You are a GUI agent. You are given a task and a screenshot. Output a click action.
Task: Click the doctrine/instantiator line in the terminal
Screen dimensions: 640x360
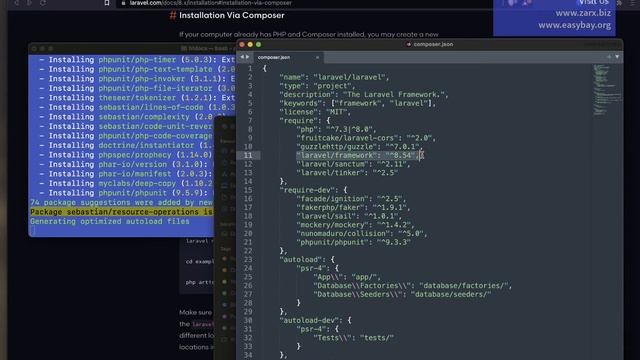[x=127, y=145]
